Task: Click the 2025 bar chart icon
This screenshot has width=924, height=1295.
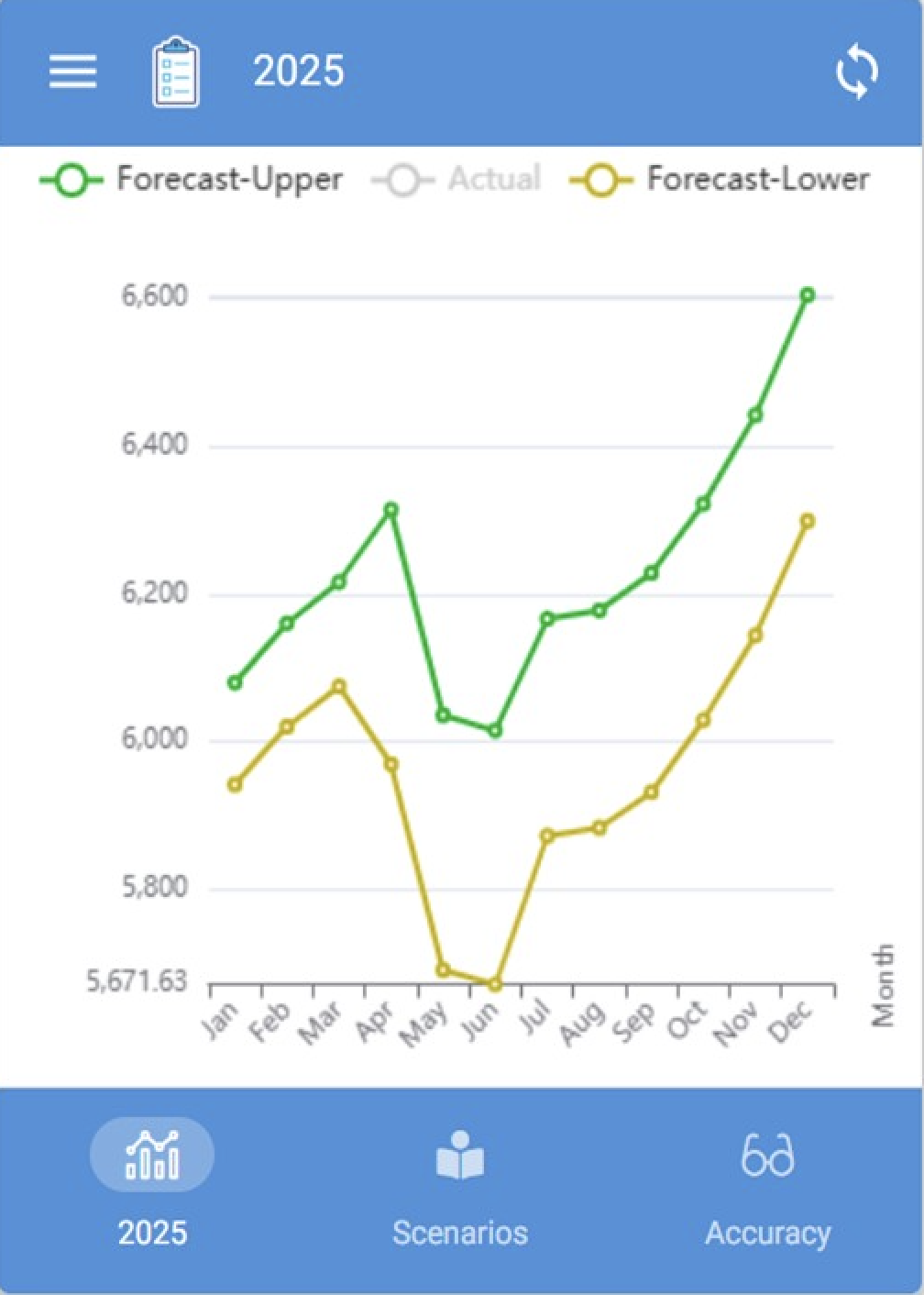Action: pos(152,1155)
